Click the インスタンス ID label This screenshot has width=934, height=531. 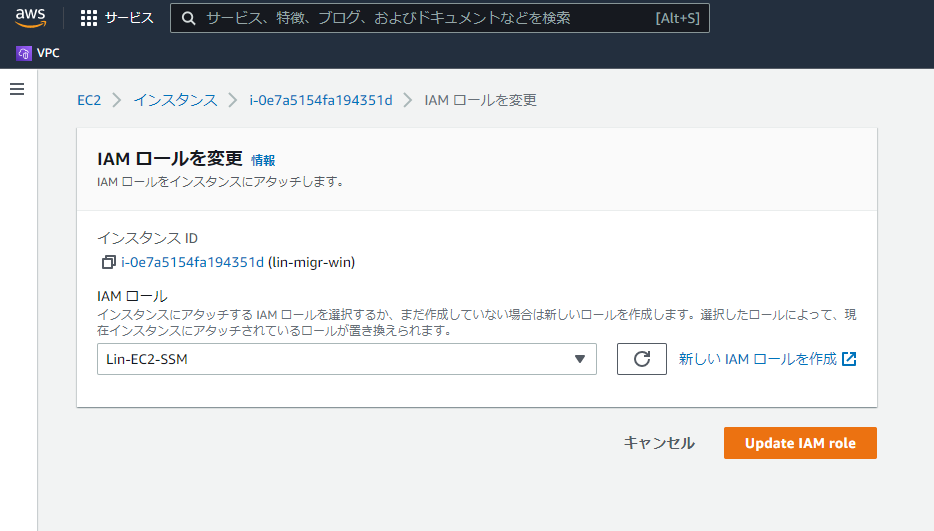(x=147, y=238)
